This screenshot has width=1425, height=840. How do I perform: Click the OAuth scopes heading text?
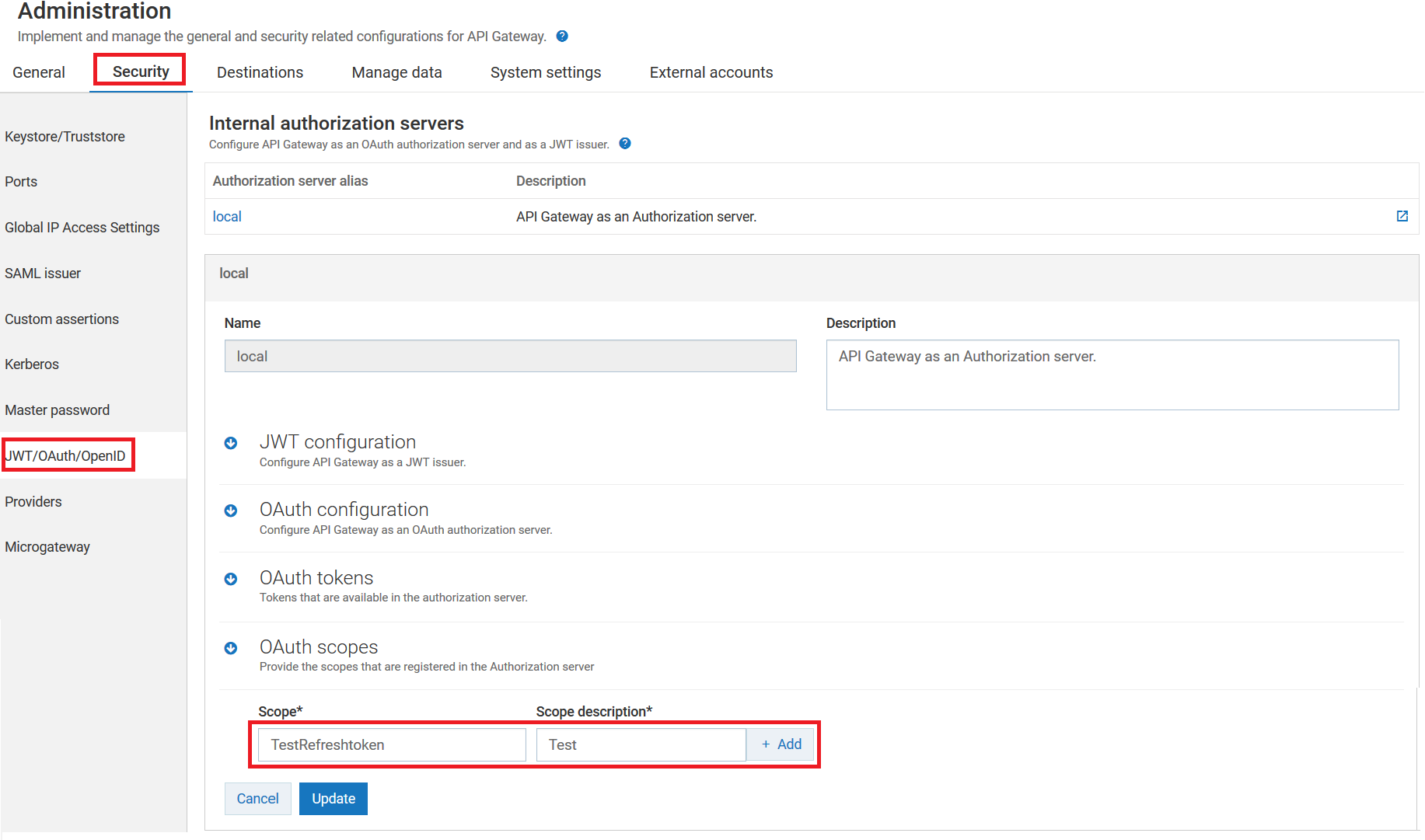(319, 647)
